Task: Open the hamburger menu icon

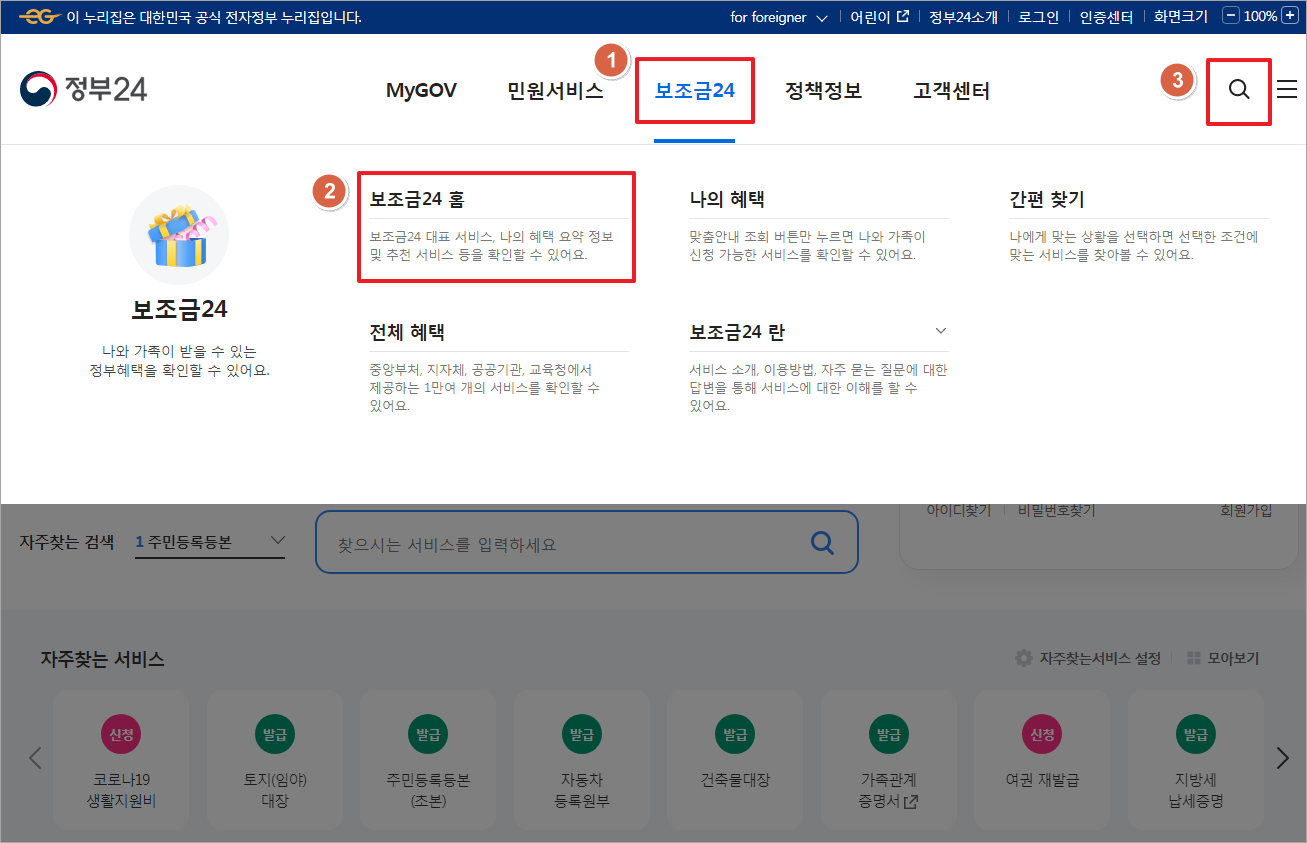Action: [1286, 90]
